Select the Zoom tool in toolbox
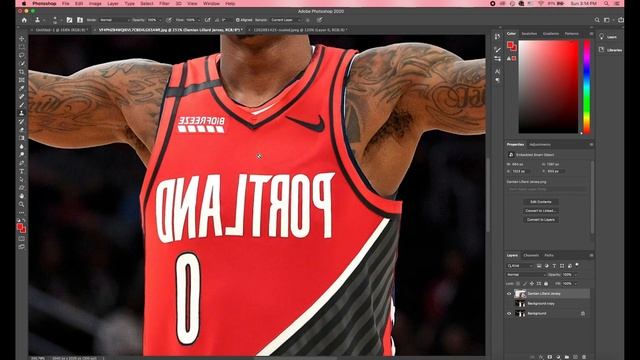 click(x=22, y=204)
